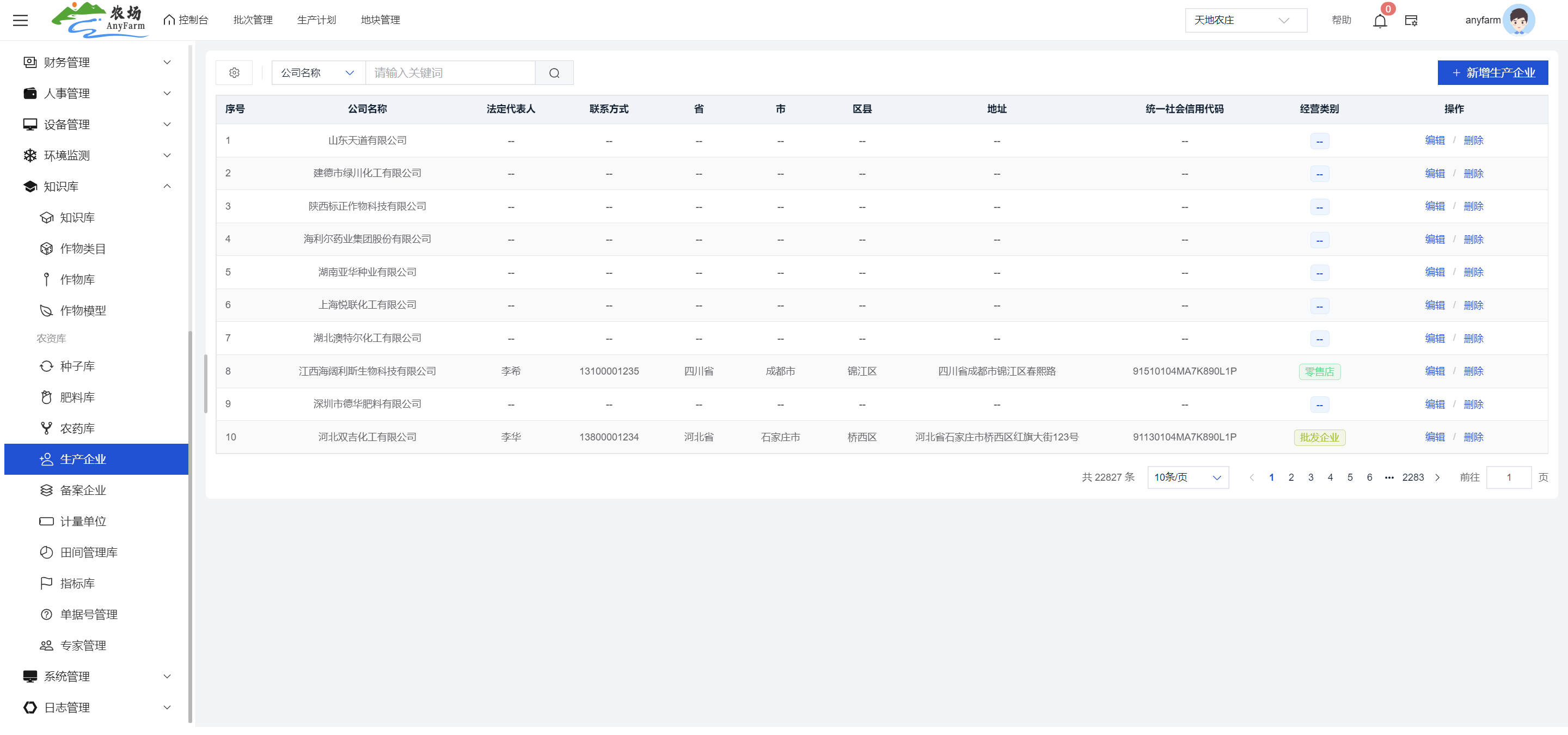
Task: Click the keyword search input field
Action: click(x=450, y=73)
